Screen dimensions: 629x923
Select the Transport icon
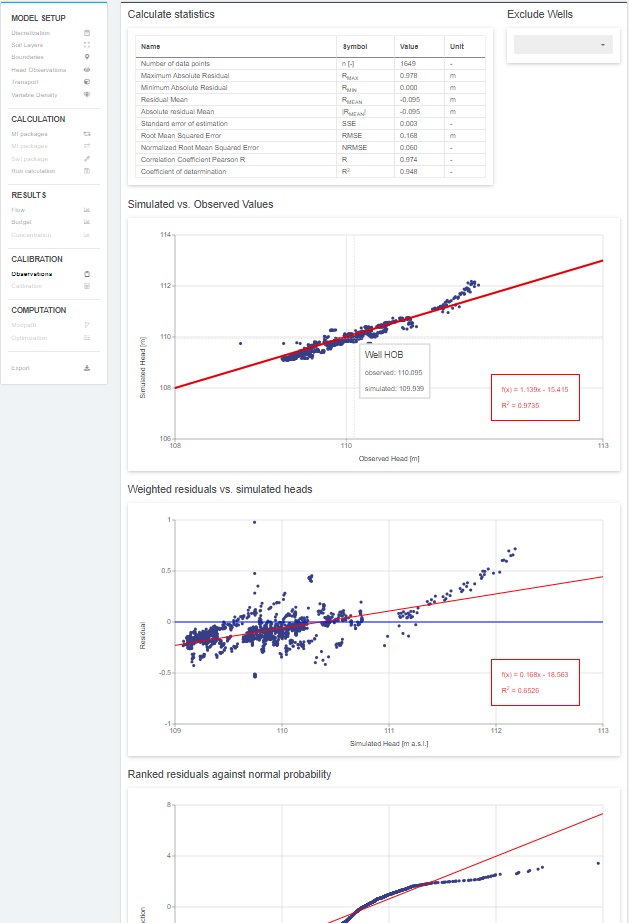pos(89,82)
